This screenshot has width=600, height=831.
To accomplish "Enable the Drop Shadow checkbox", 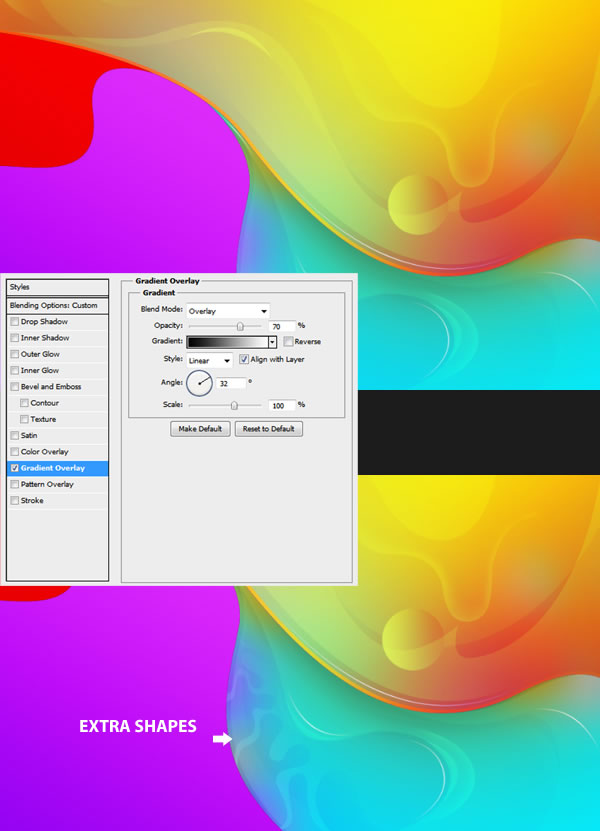I will [x=15, y=322].
